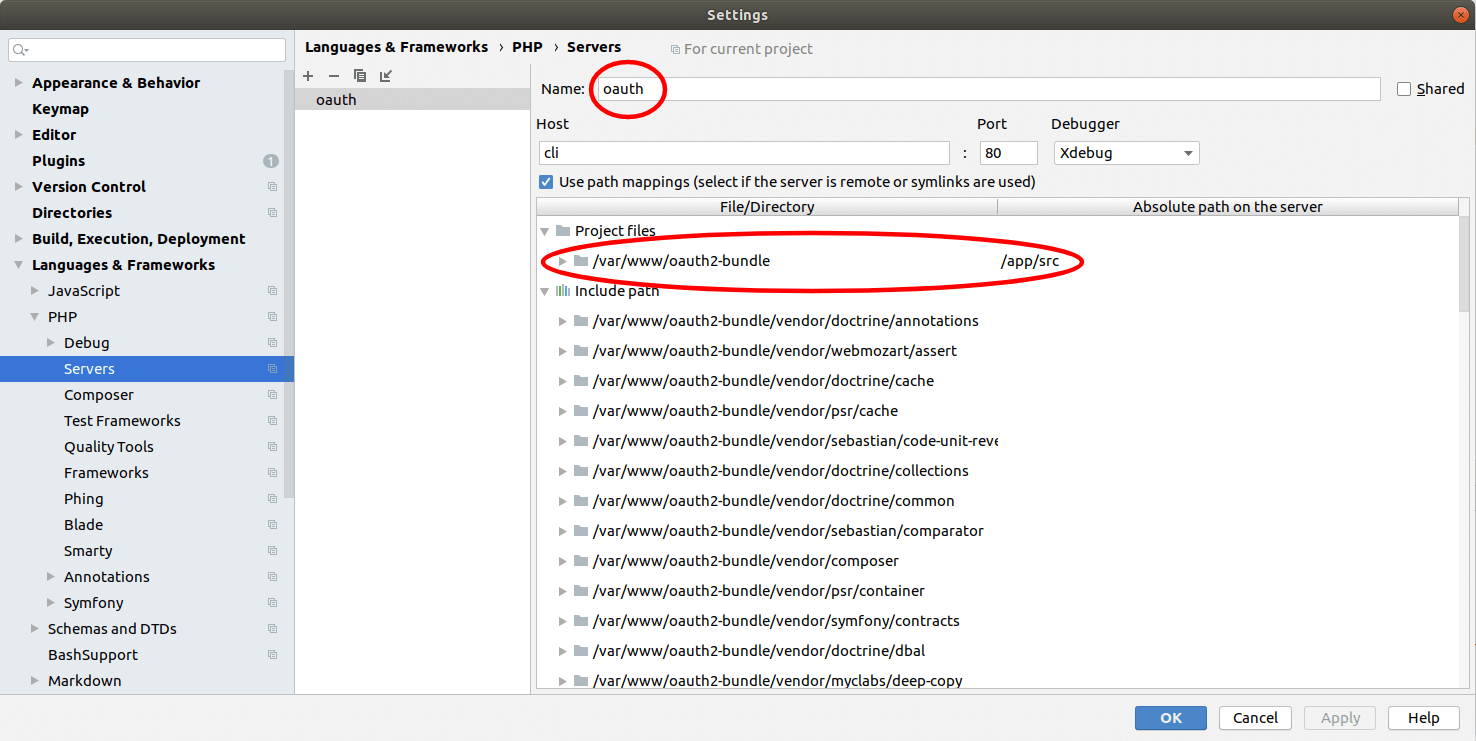1476x741 pixels.
Task: Click folder icon of vendor/doctrine/annotations
Action: 581,321
